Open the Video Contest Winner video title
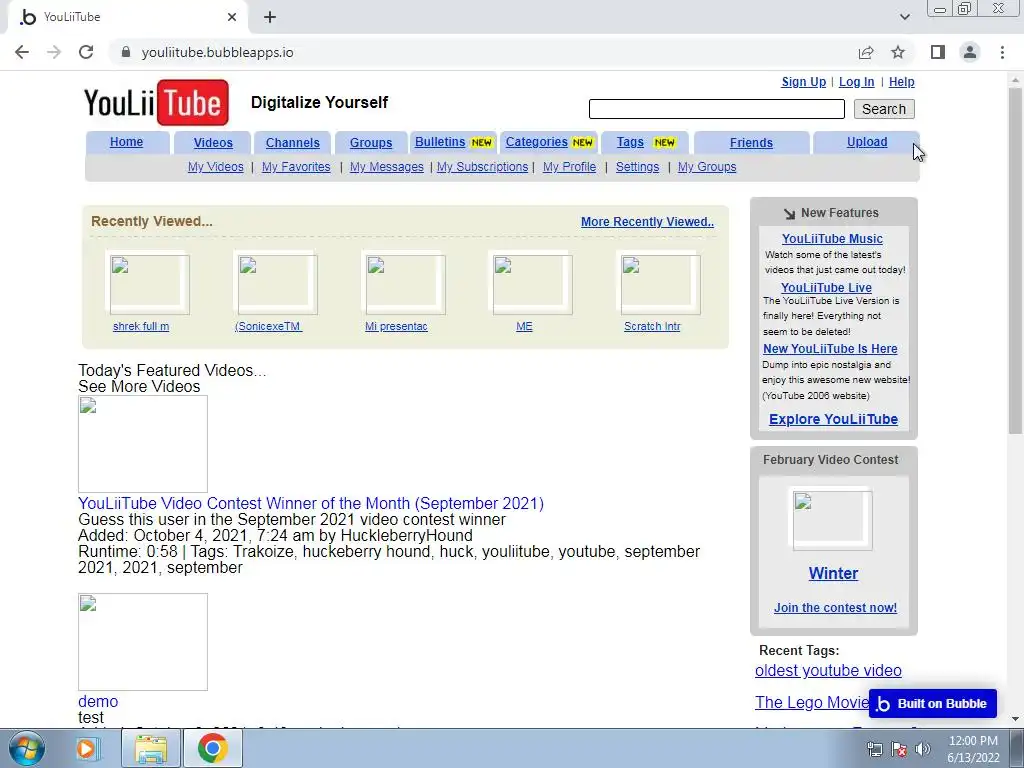1024x768 pixels. pos(311,504)
